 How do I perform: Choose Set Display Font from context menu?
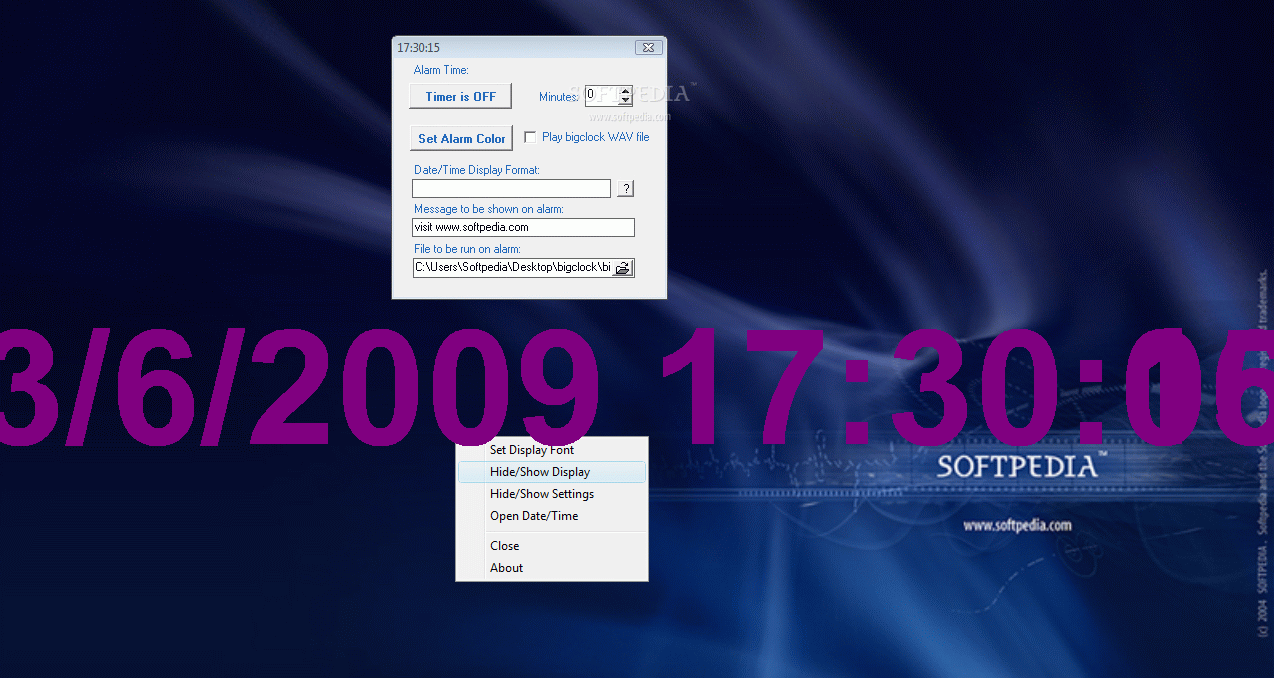coord(552,450)
